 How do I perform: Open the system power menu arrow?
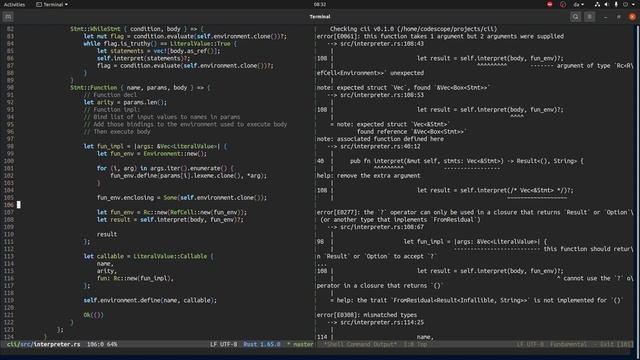point(633,4)
